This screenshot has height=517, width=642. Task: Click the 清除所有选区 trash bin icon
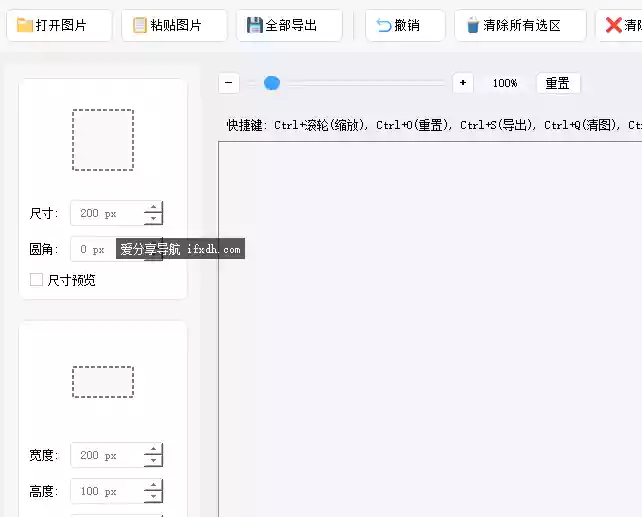tap(472, 25)
